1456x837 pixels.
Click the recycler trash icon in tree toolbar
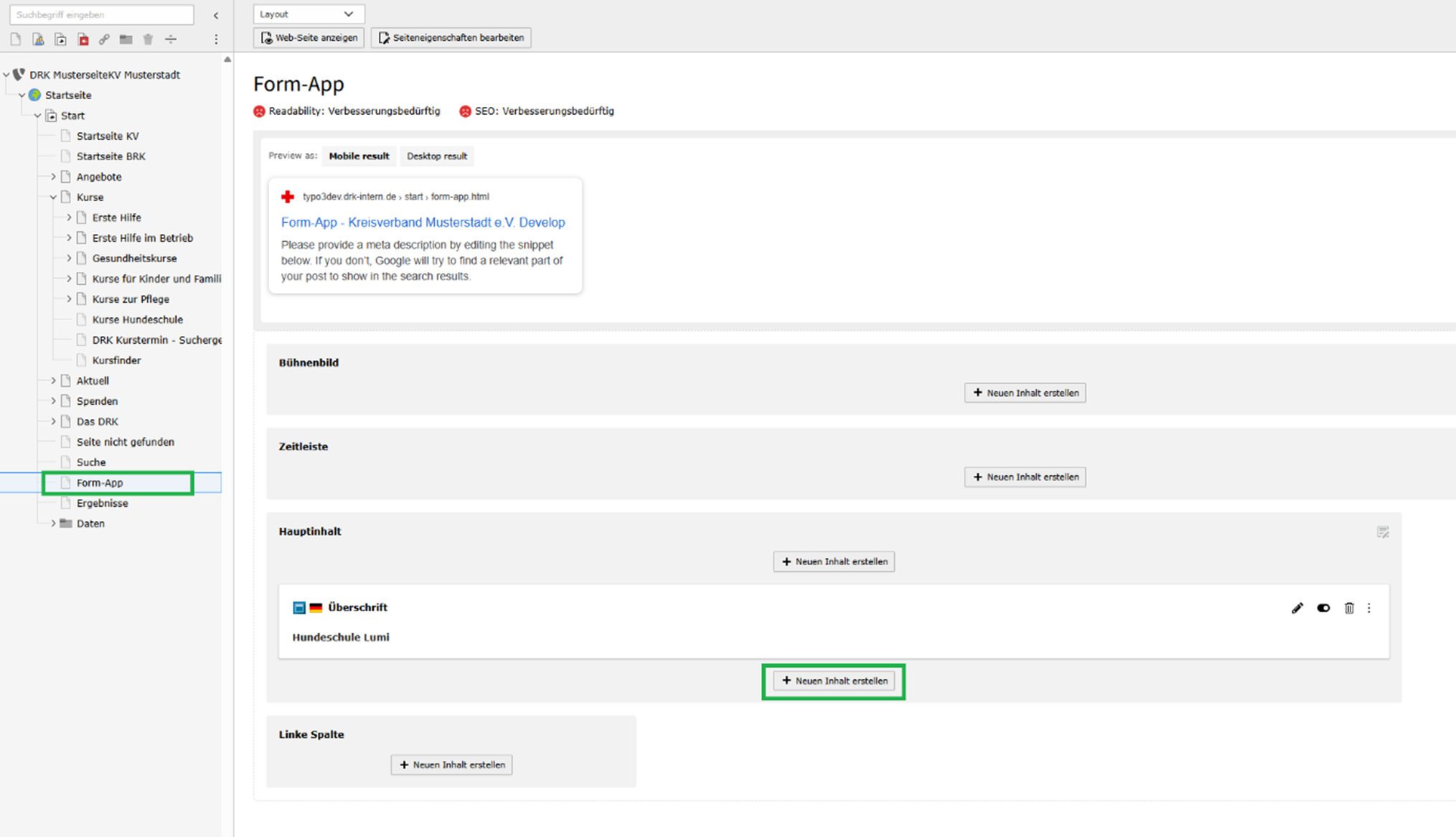[x=148, y=39]
